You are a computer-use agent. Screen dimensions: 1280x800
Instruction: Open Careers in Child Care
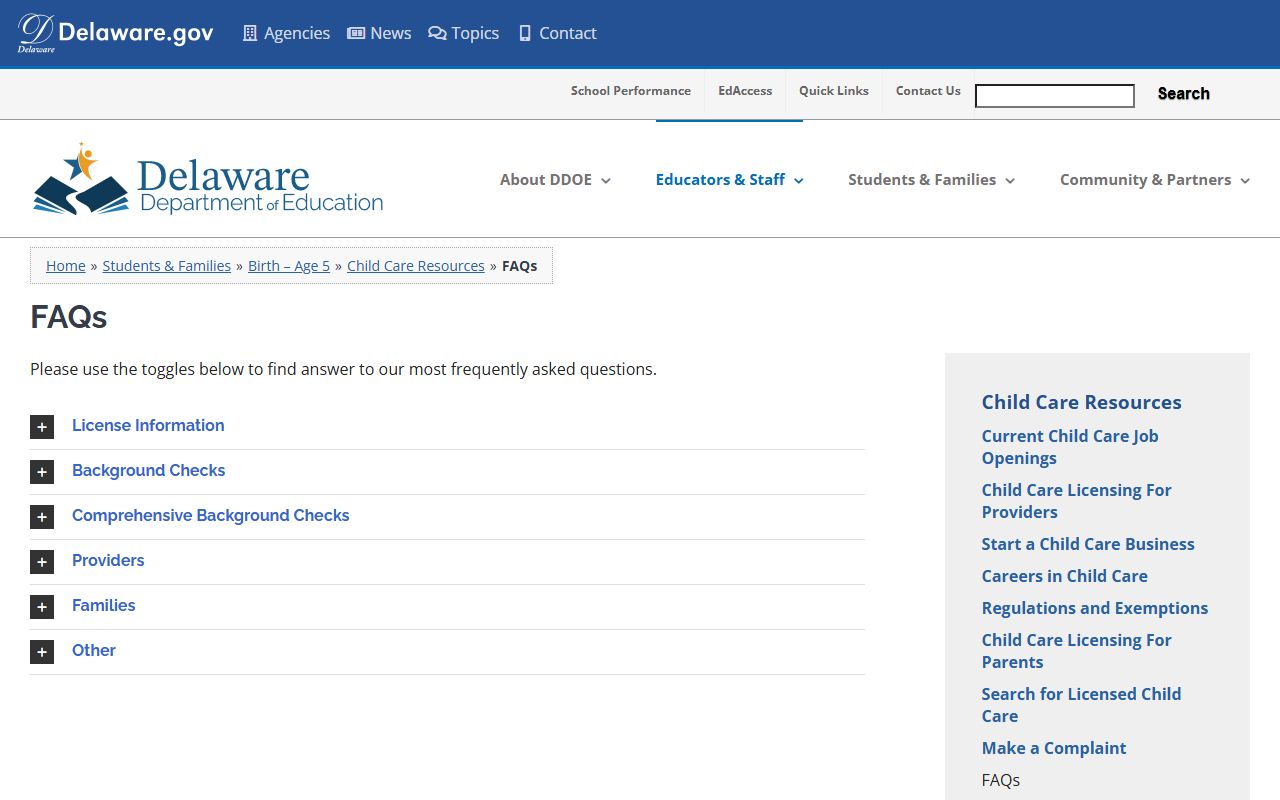[x=1065, y=576]
